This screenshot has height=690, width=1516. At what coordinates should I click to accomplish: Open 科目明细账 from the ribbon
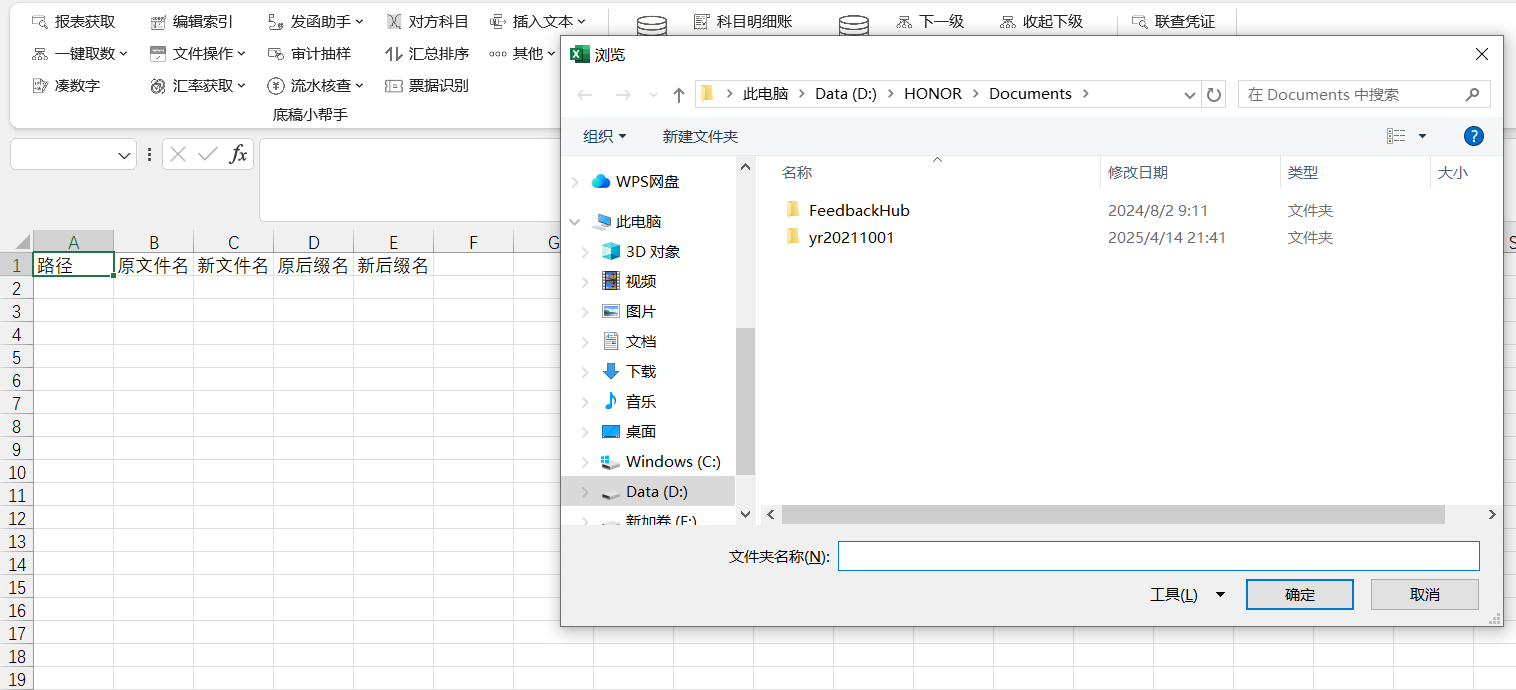point(744,20)
